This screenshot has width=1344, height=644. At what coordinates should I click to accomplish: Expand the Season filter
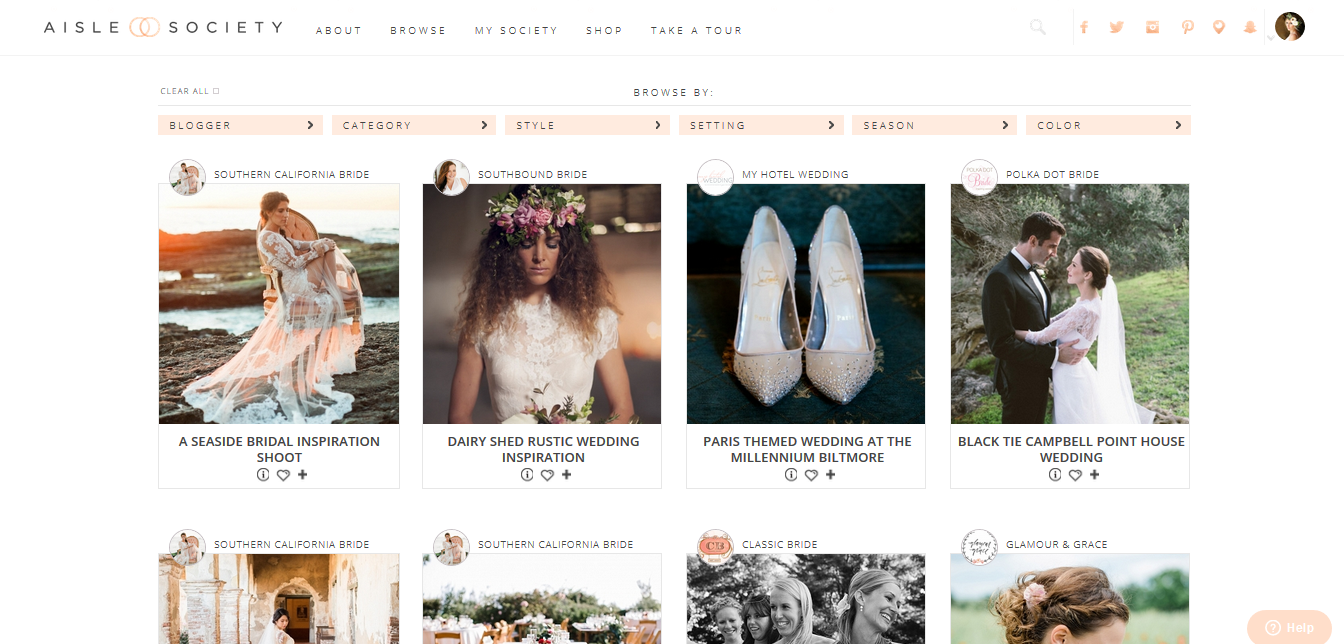point(934,125)
